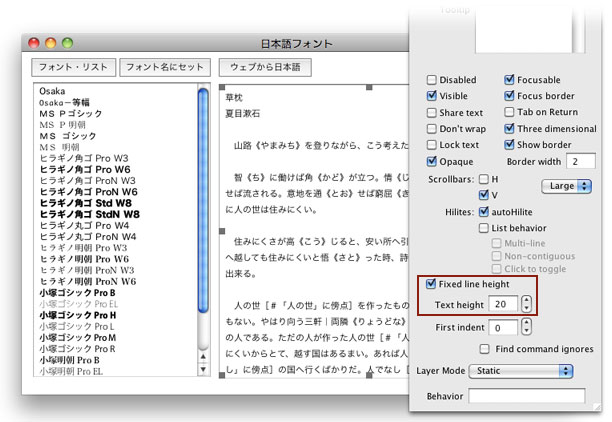Select 小塚ゴシック Pro H font
Screen dimensions: 612x422
pyautogui.click(x=78, y=315)
